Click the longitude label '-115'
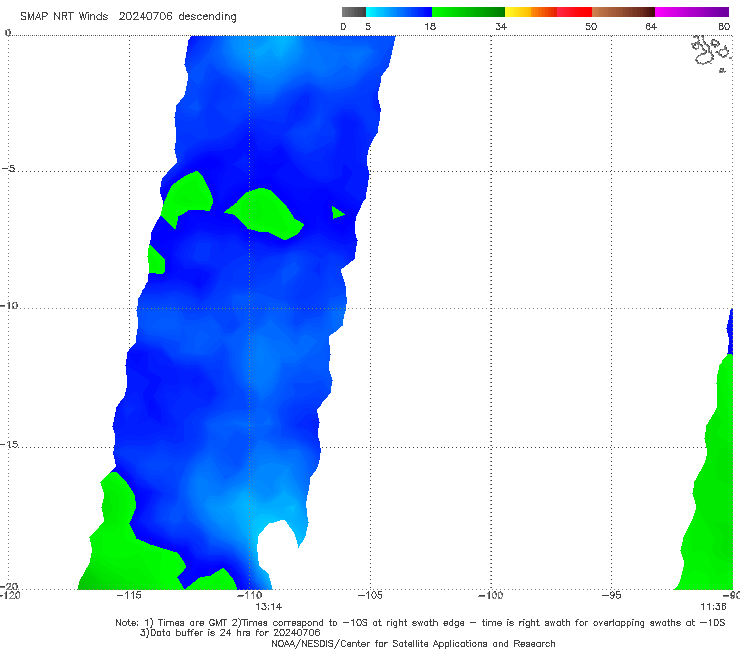Viewport: 740px width, 650px height. [129, 595]
